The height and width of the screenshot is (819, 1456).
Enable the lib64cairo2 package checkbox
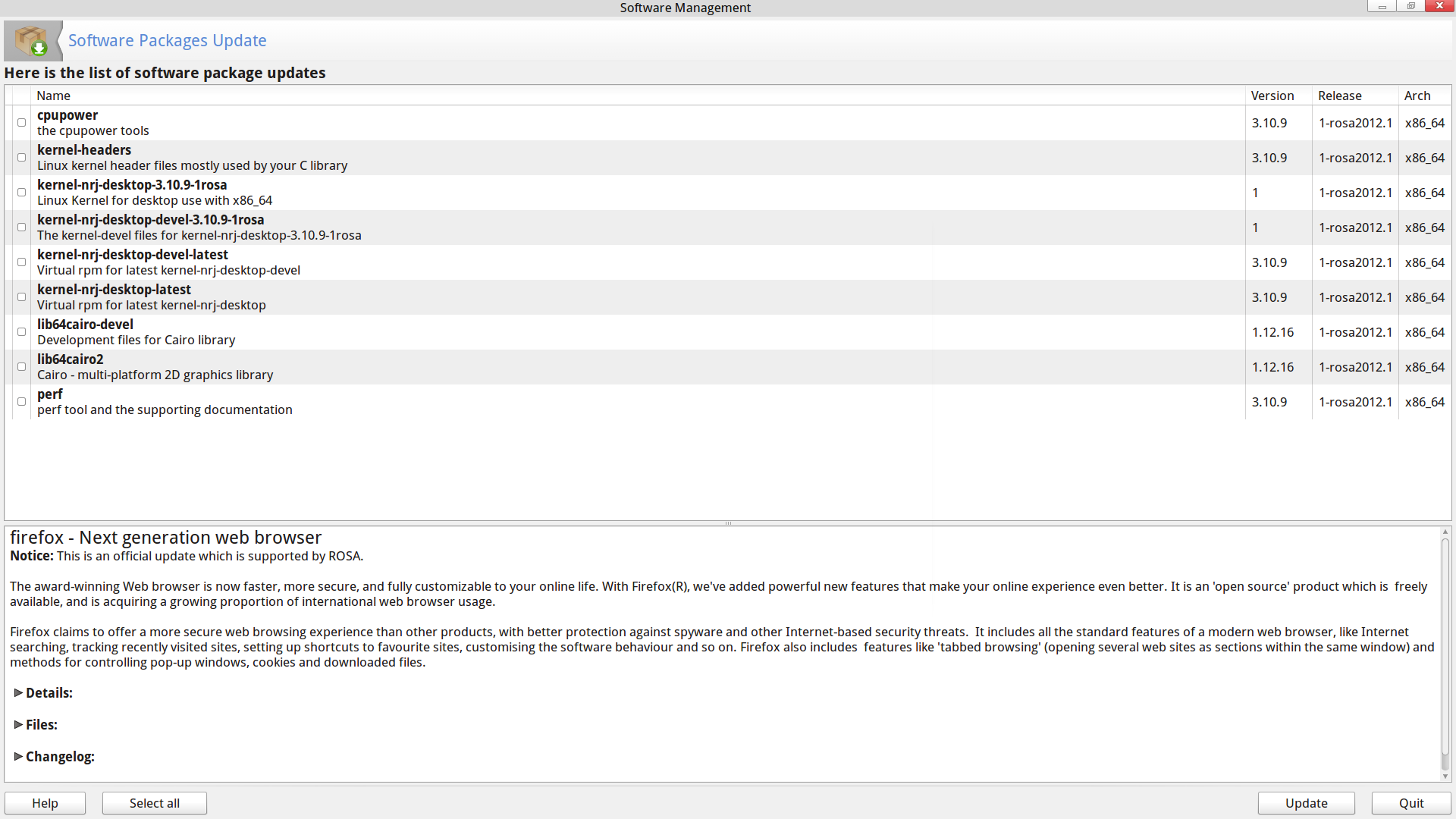(x=21, y=367)
